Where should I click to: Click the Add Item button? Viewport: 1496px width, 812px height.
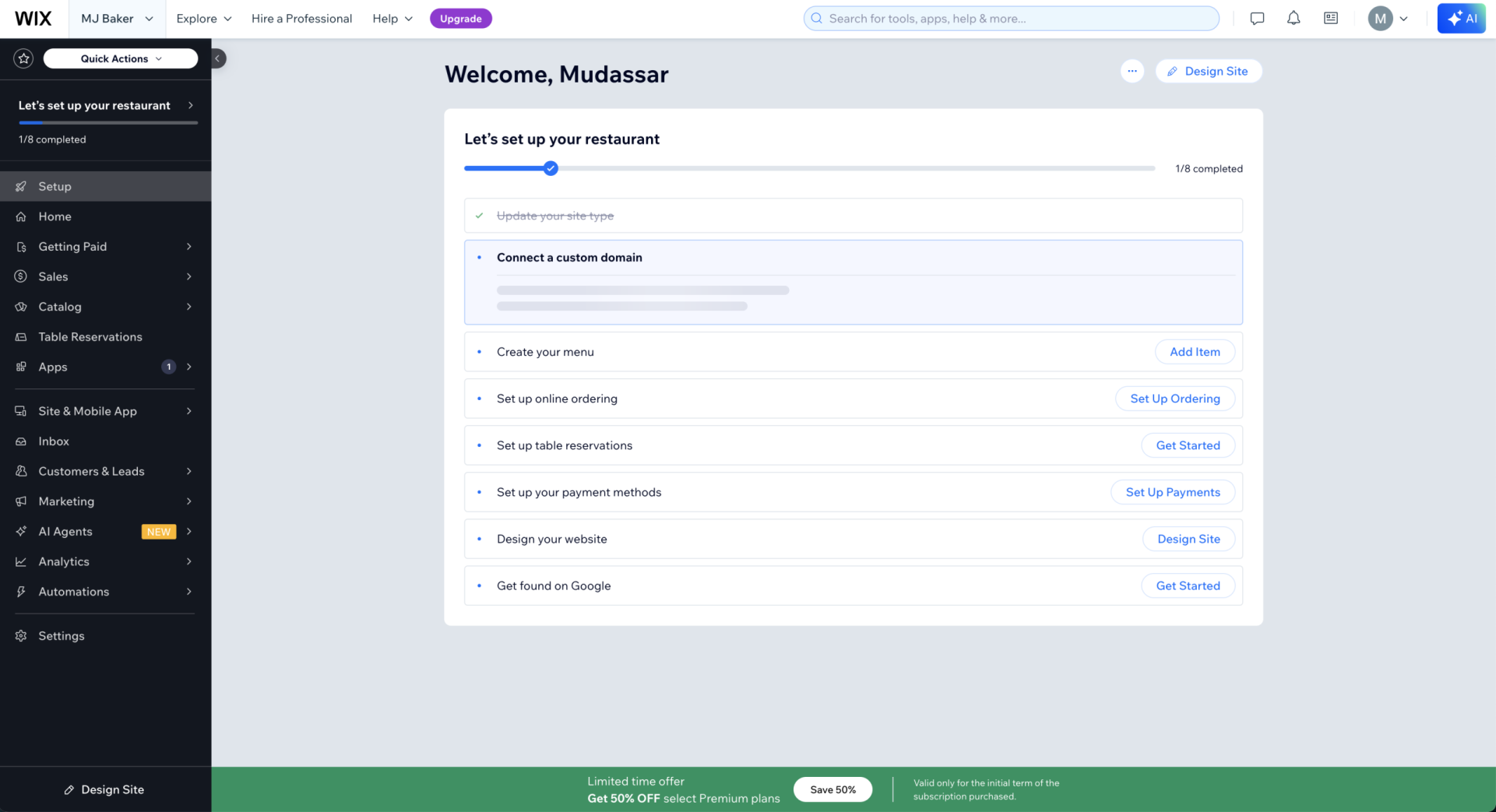click(x=1194, y=352)
